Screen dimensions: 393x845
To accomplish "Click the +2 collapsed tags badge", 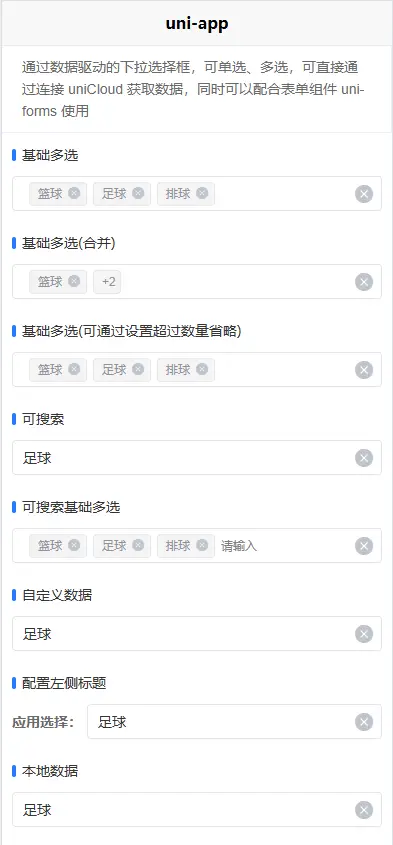I will tap(107, 282).
